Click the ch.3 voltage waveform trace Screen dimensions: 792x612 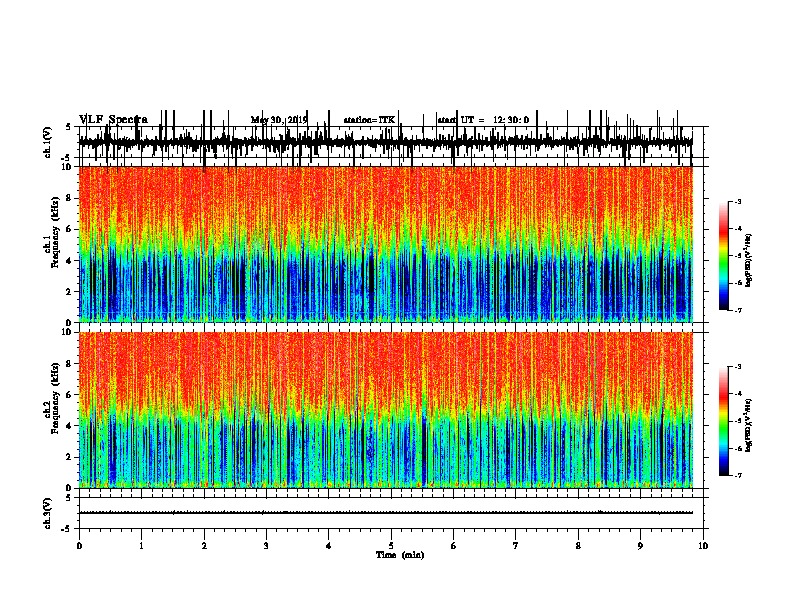click(385, 513)
